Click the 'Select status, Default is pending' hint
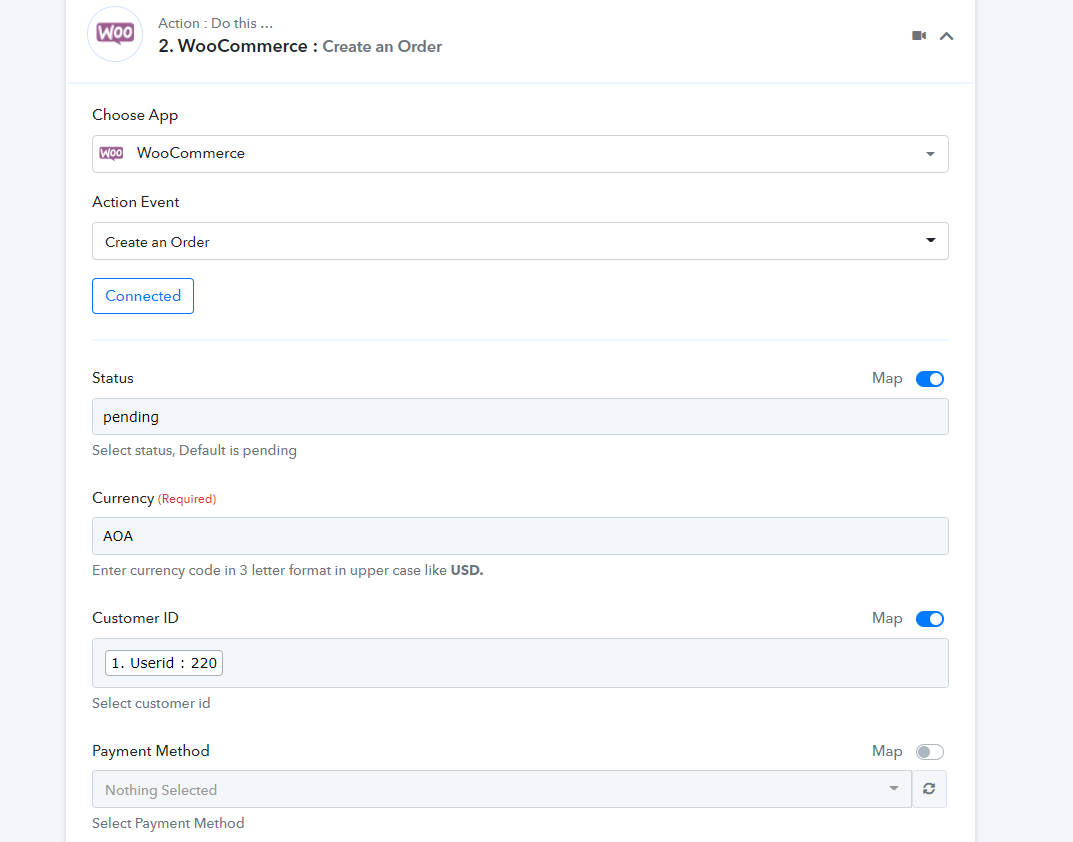 pos(194,450)
